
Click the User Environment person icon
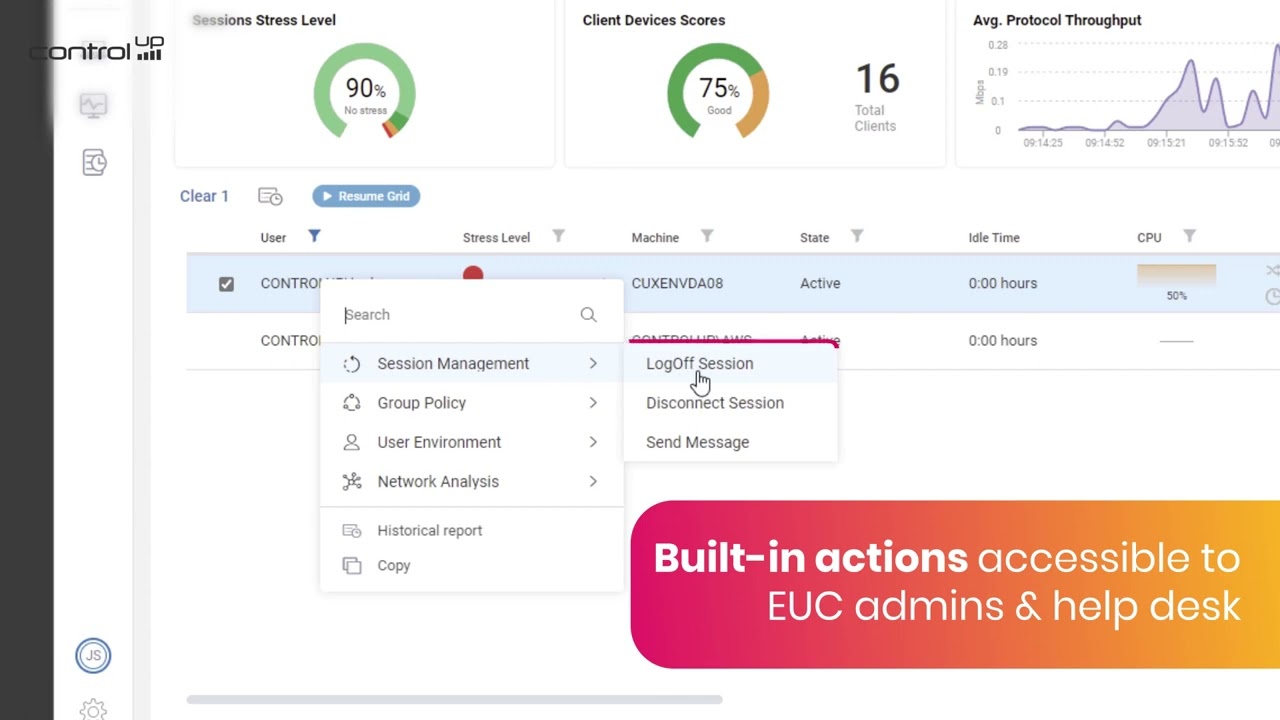[x=351, y=442]
